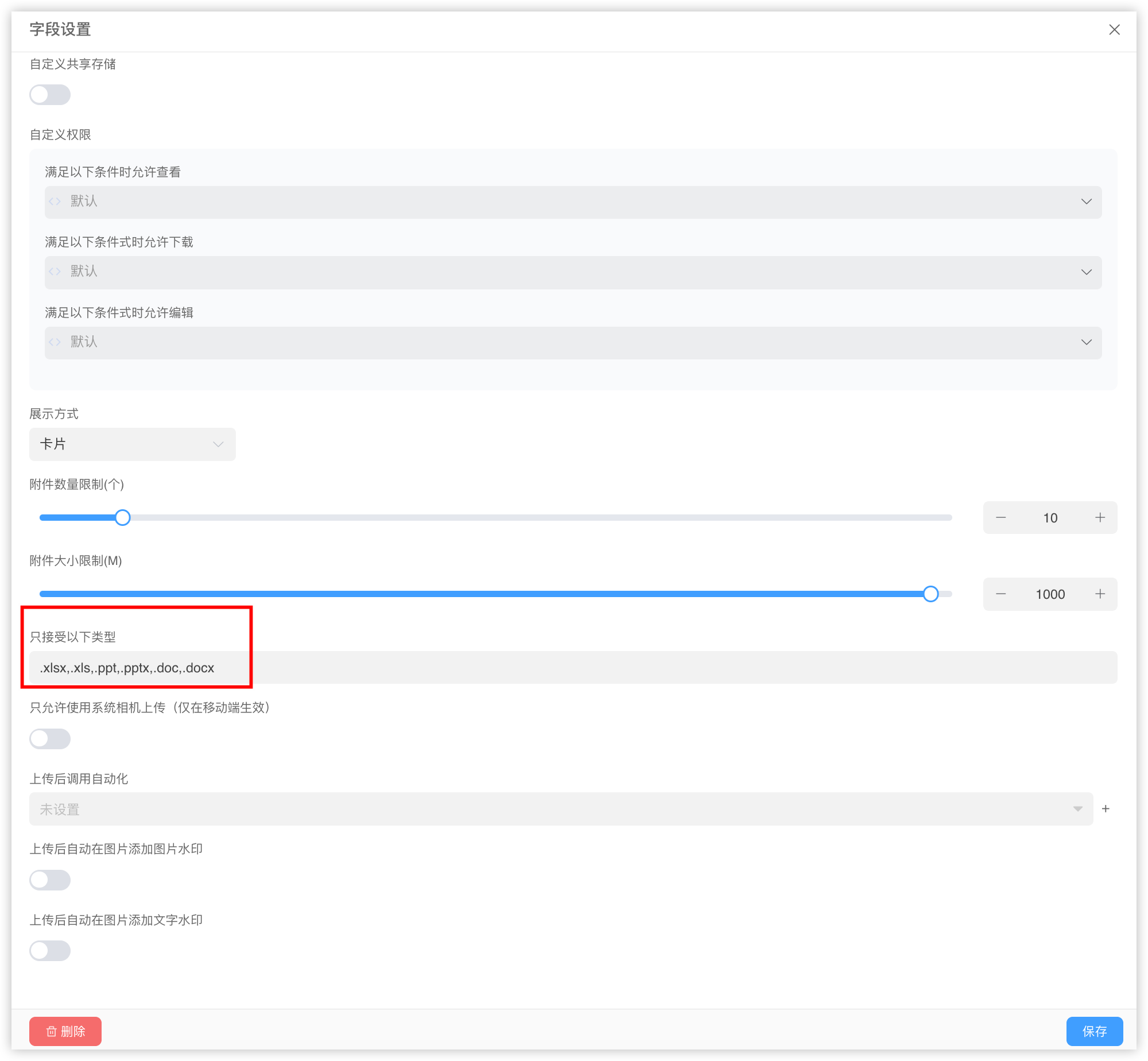Click the 附件数量限制 slider handle

122,518
